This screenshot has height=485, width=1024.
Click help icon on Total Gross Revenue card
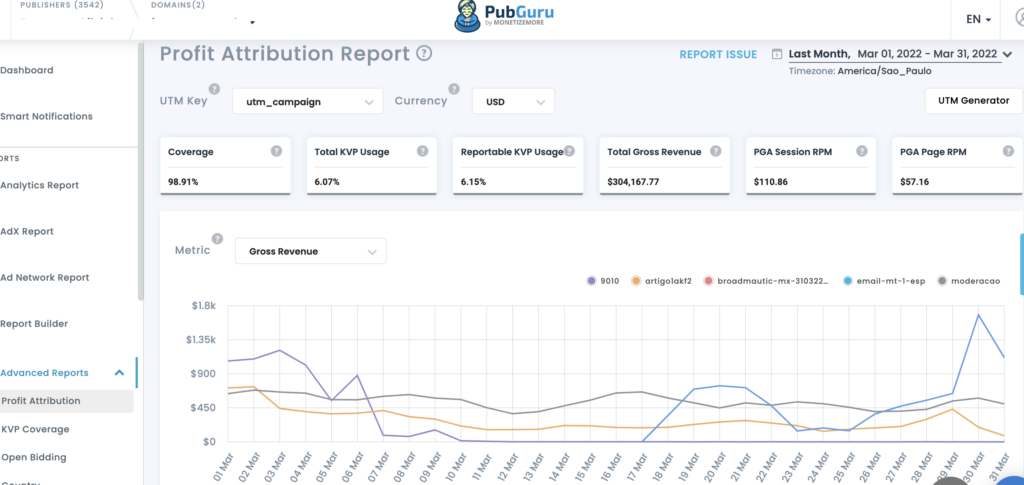(715, 151)
